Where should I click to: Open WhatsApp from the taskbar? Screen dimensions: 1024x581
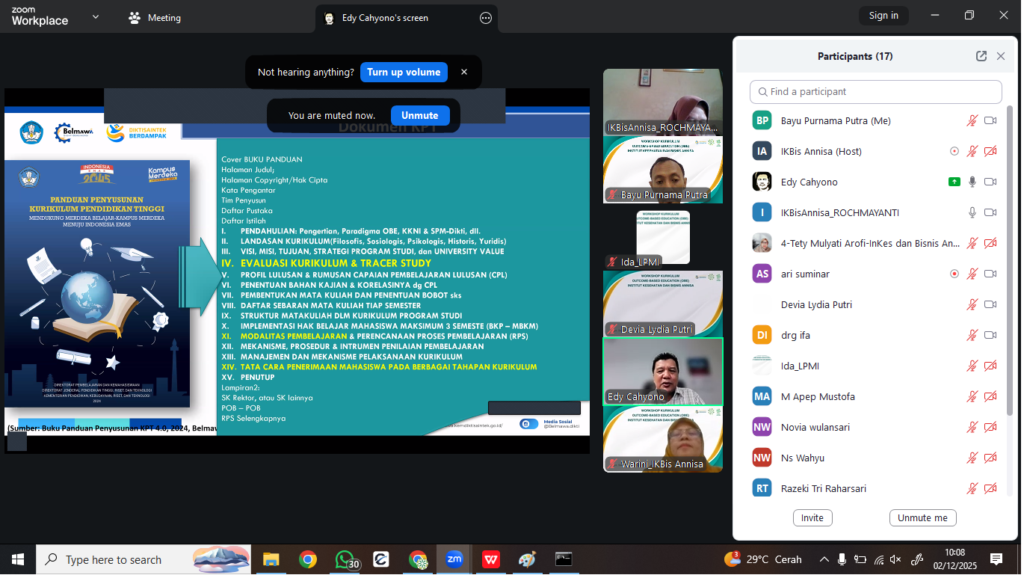345,560
